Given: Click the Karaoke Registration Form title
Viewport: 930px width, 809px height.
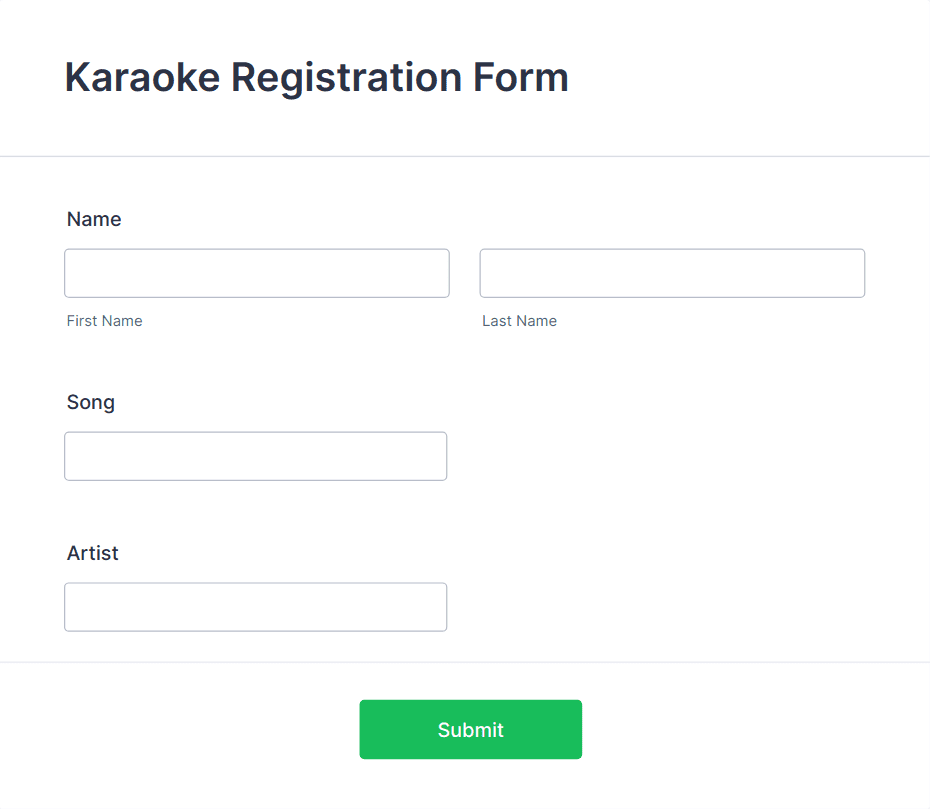Looking at the screenshot, I should coord(316,77).
